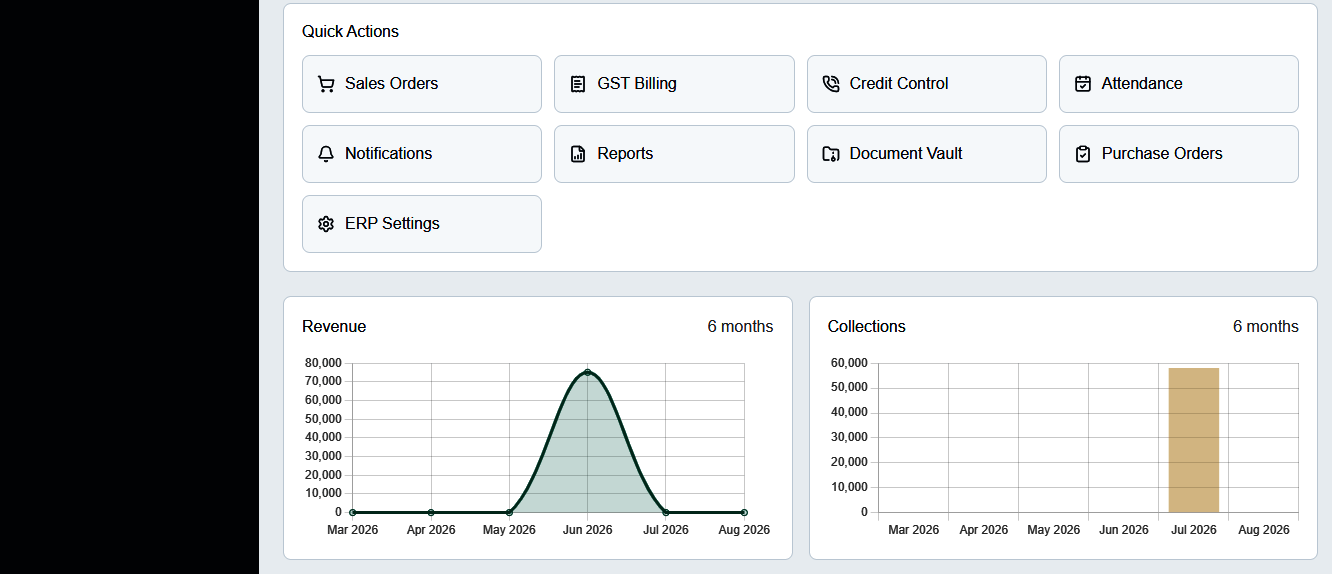Open the Purchase Orders quick action
Viewport: 1332px width, 574px height.
1179,154
